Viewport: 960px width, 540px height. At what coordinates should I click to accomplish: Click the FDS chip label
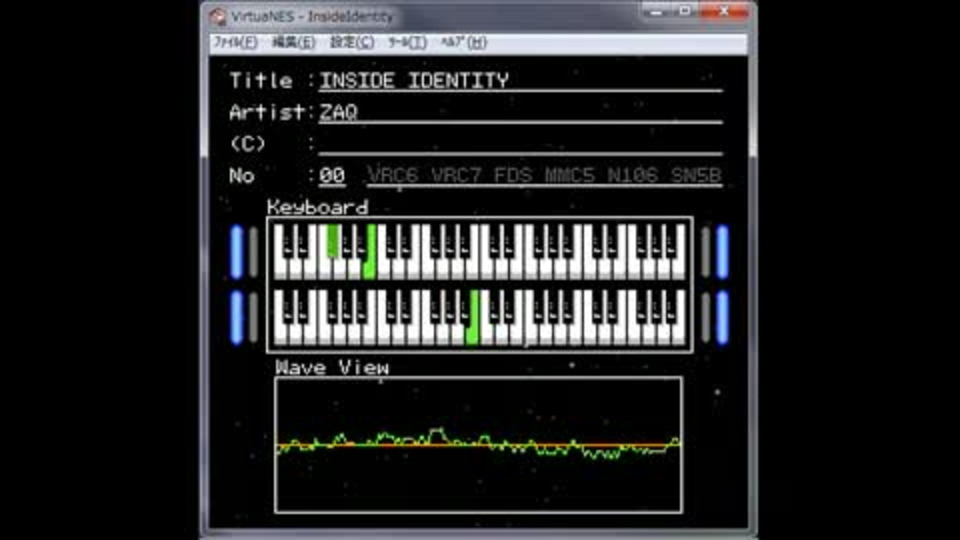pos(512,176)
